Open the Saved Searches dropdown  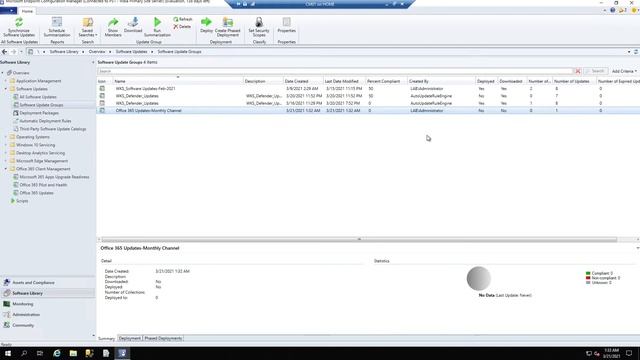[x=88, y=27]
